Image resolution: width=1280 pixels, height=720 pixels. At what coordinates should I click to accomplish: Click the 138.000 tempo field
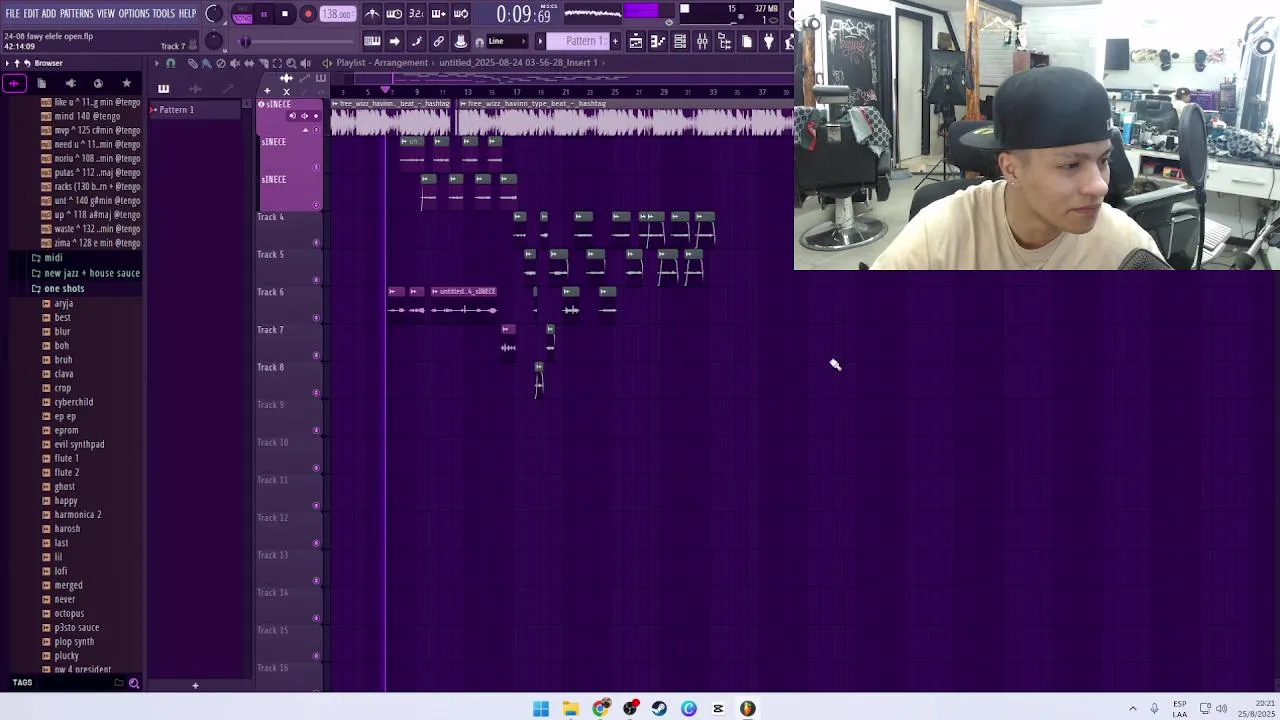click(x=337, y=14)
